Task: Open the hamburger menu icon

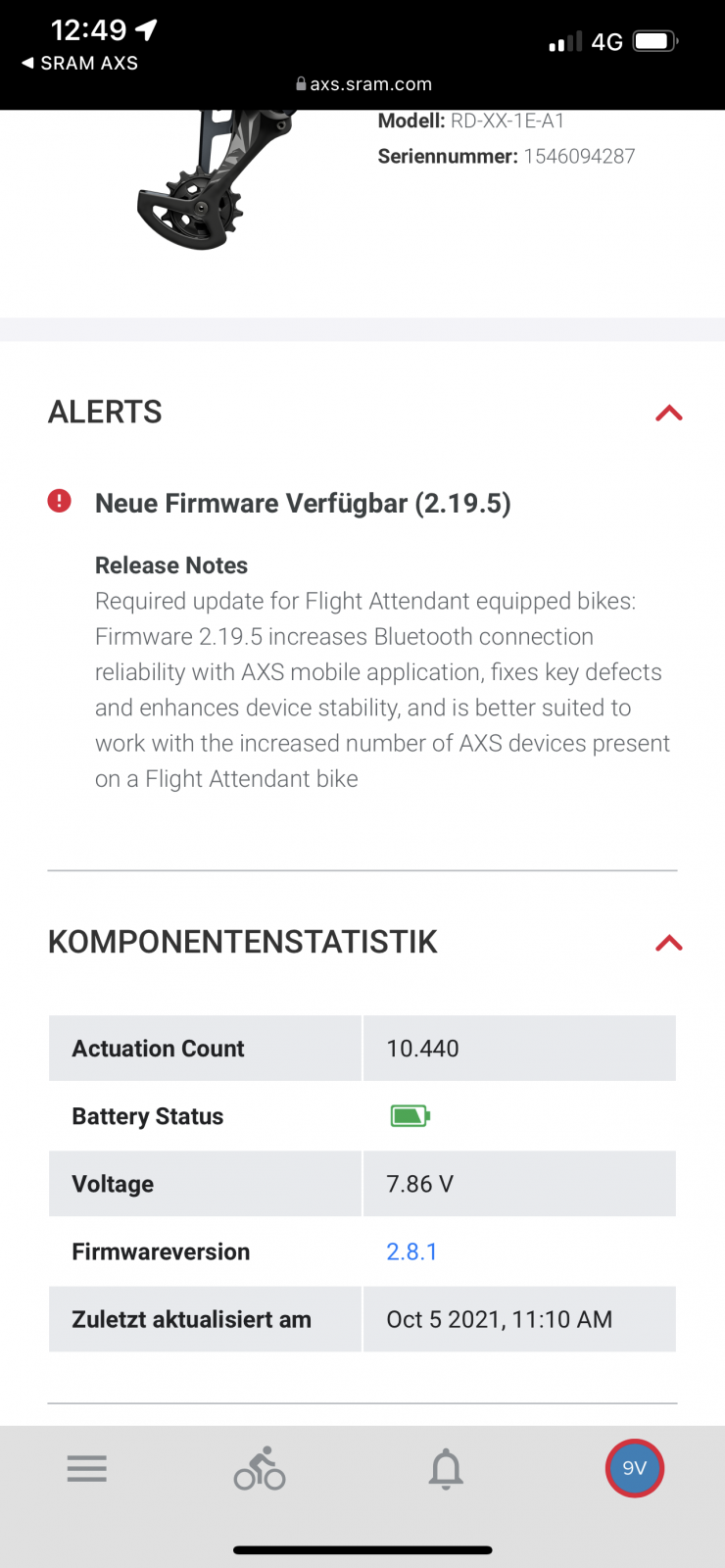Action: tap(87, 1468)
